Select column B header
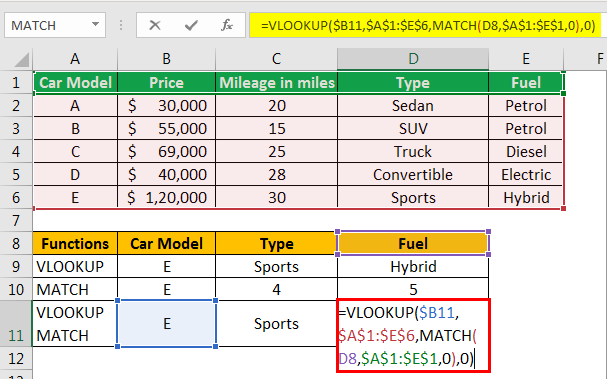The height and width of the screenshot is (379, 607). (x=166, y=59)
